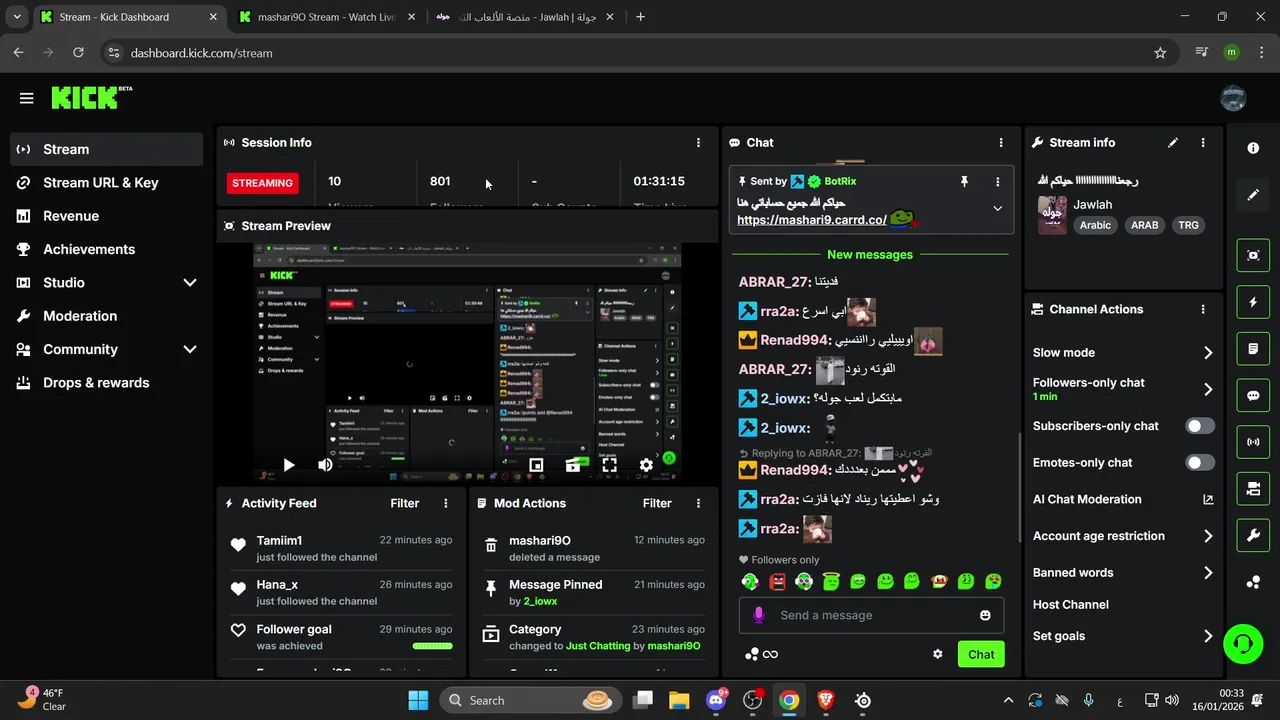1280x720 pixels.
Task: Open Banned words arrow
Action: tap(1208, 573)
